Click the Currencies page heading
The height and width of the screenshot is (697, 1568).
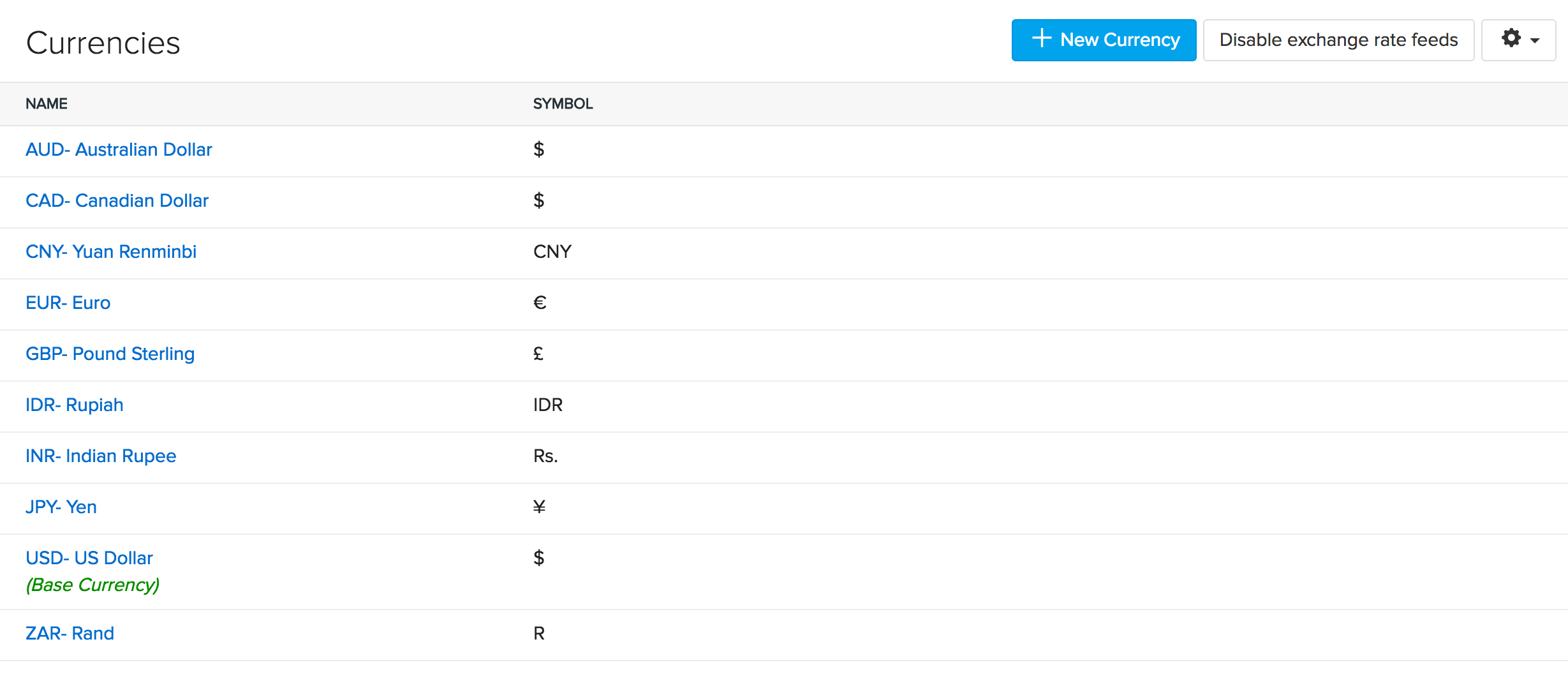pyautogui.click(x=103, y=41)
